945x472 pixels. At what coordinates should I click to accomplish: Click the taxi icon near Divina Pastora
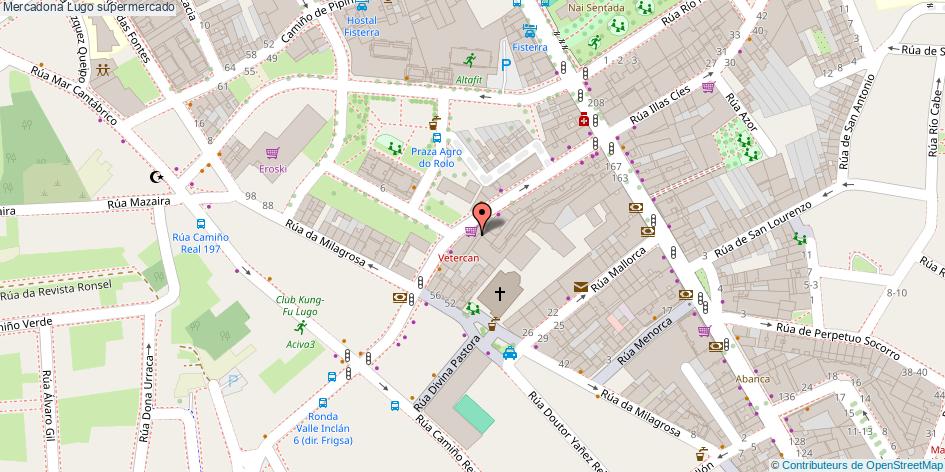pos(510,353)
